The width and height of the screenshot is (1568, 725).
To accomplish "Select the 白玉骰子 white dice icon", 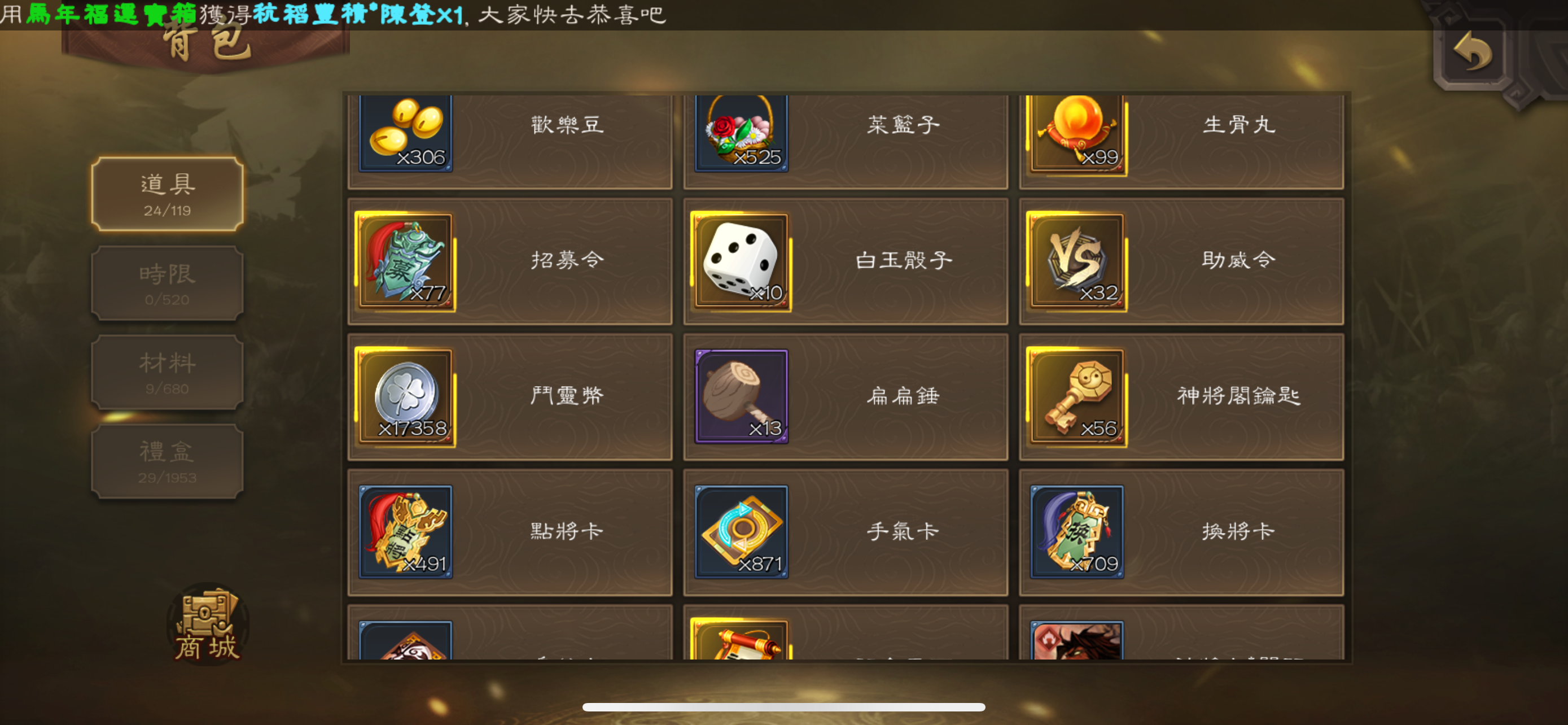I will click(x=741, y=261).
